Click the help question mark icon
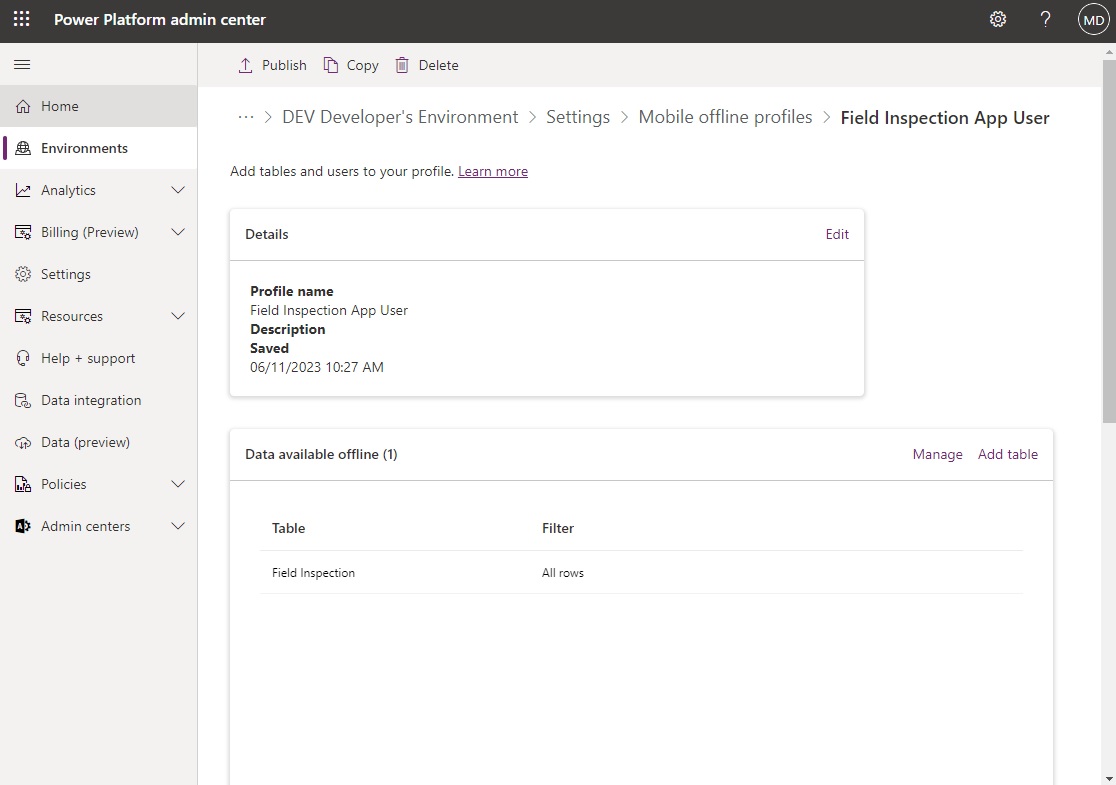1116x785 pixels. 1045,19
